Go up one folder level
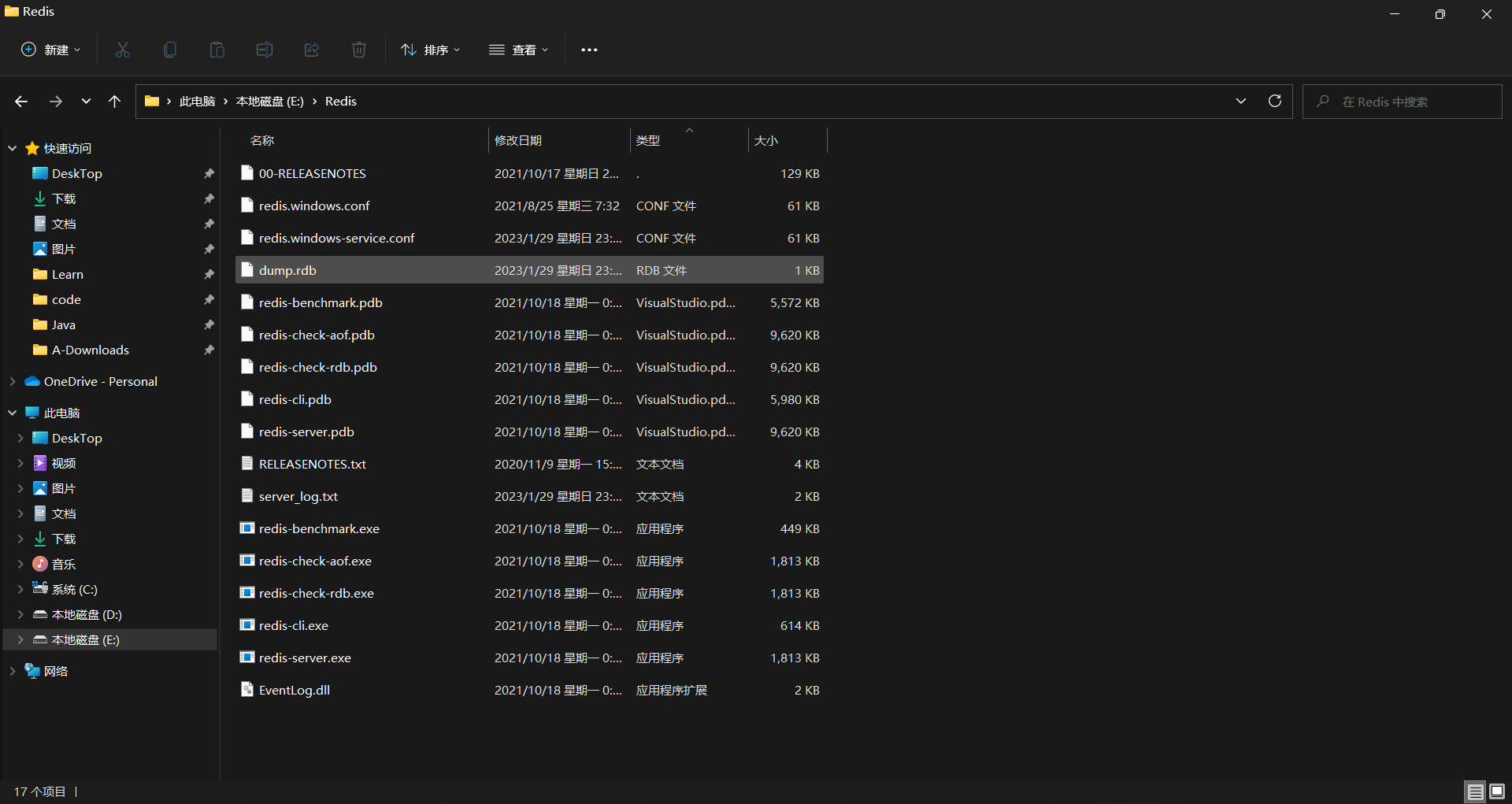Viewport: 1512px width, 804px height. point(115,102)
